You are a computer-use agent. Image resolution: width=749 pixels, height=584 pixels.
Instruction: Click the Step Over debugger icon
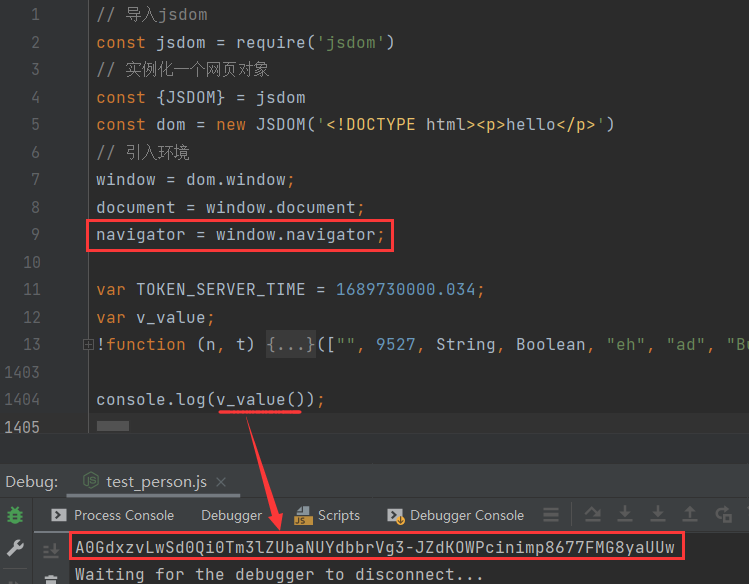point(590,515)
